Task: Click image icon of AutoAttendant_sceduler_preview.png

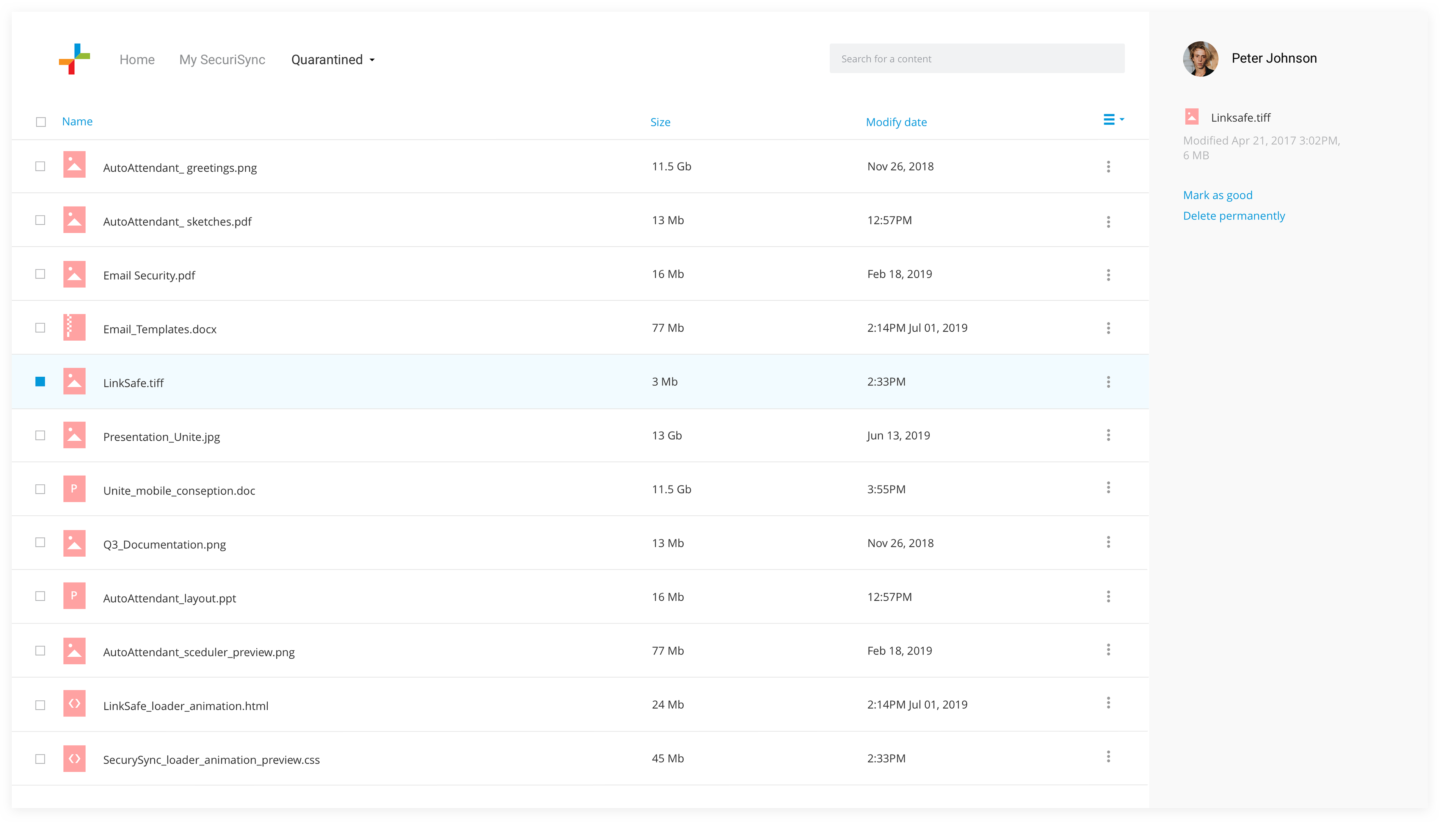Action: coord(74,651)
